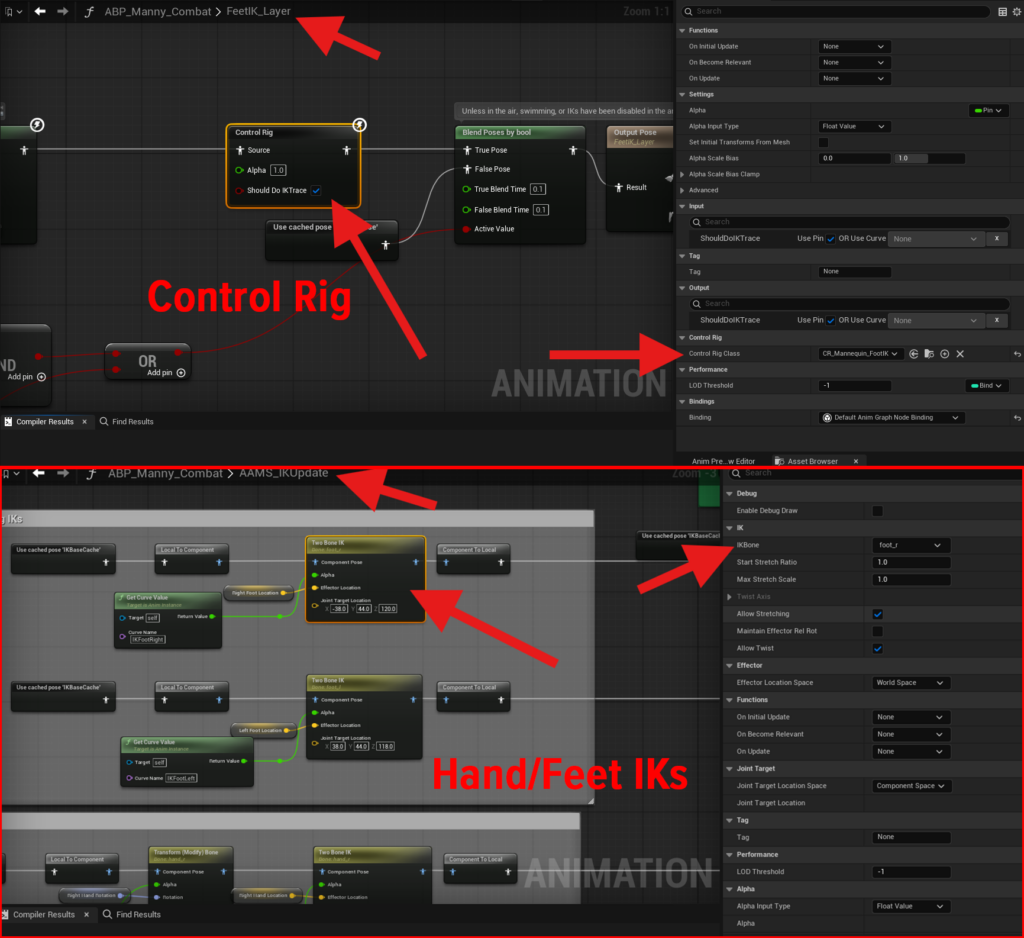Open Effector Location Space dropdown
This screenshot has width=1024, height=938.
point(910,683)
